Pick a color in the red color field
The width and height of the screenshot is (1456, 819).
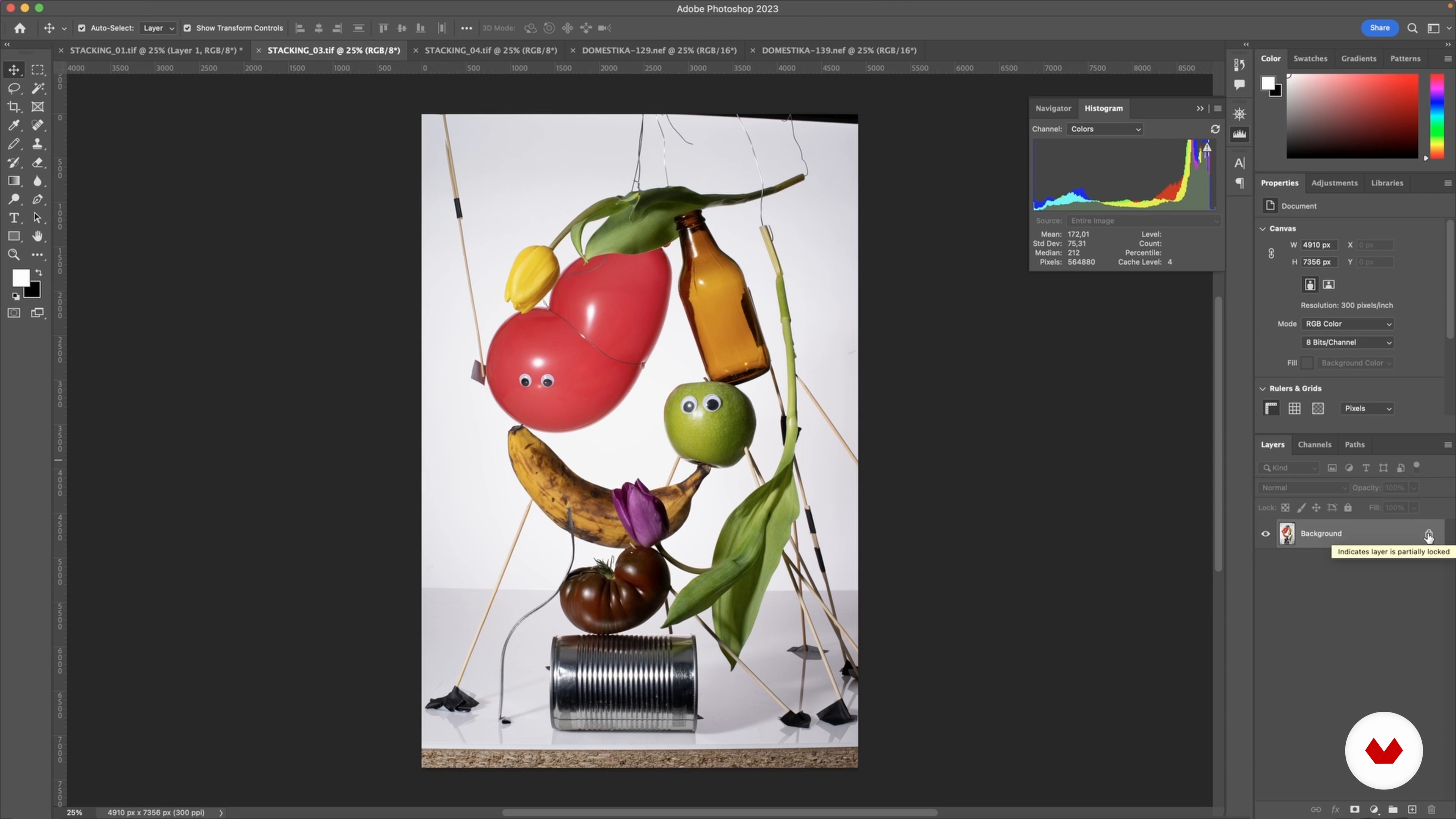pos(1352,116)
